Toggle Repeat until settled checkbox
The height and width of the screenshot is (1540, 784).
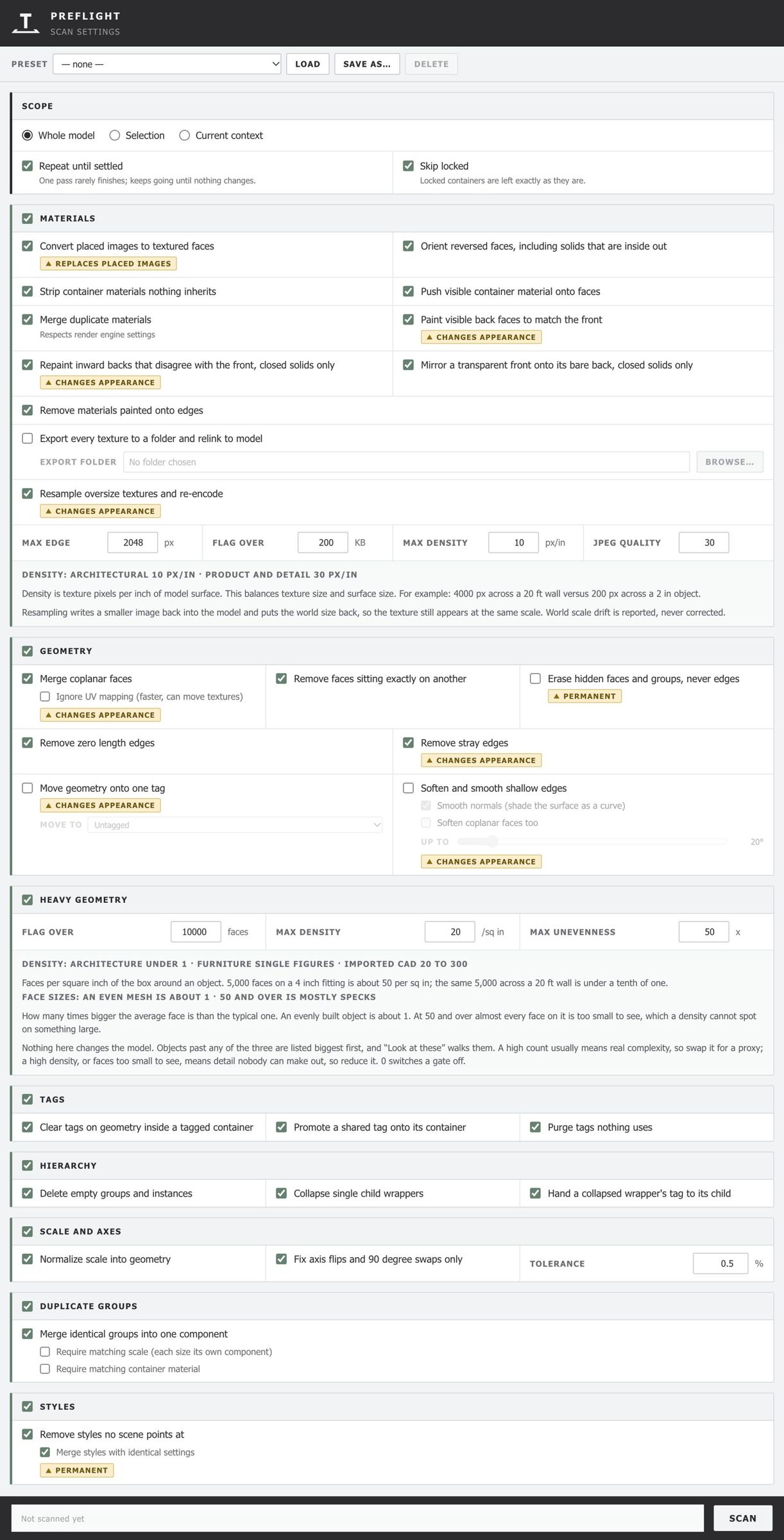(x=28, y=166)
